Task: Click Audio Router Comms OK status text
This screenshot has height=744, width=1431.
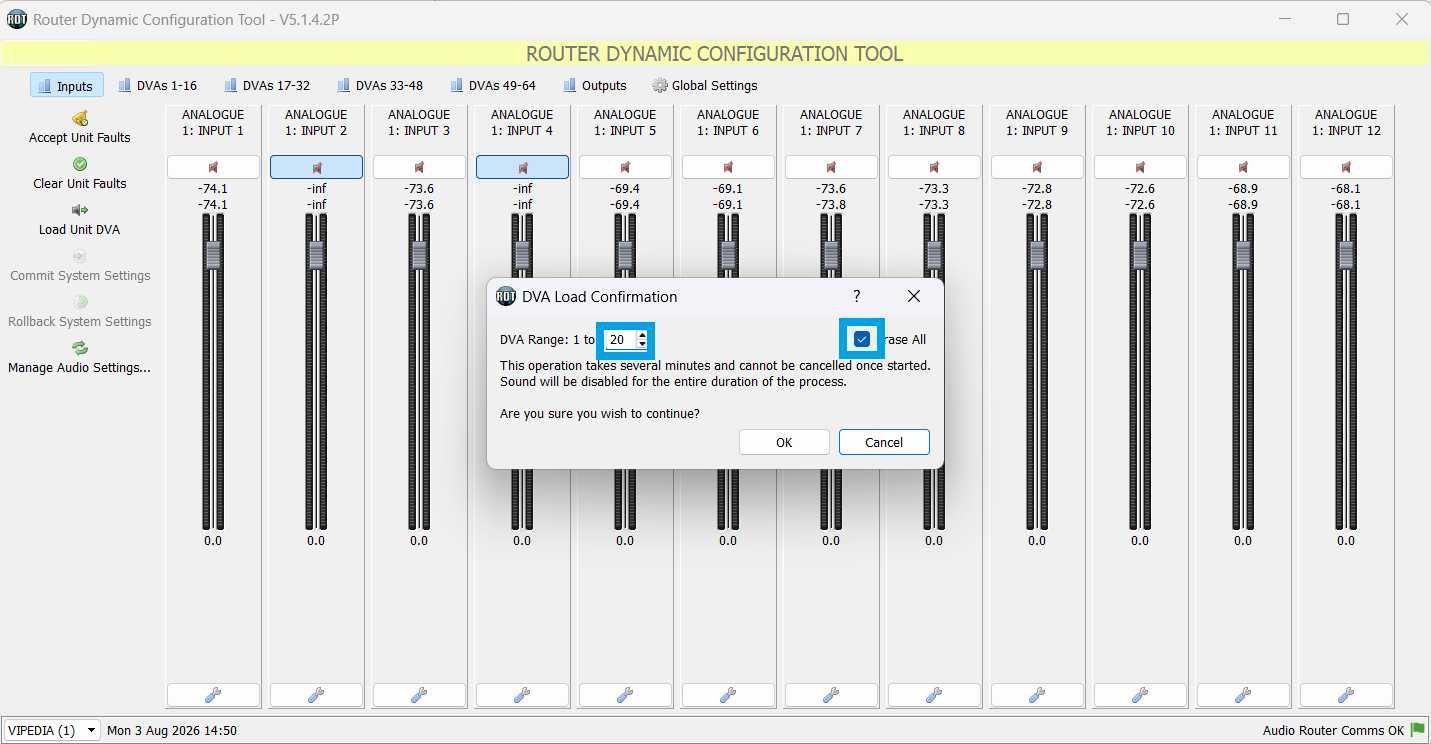Action: [1334, 731]
